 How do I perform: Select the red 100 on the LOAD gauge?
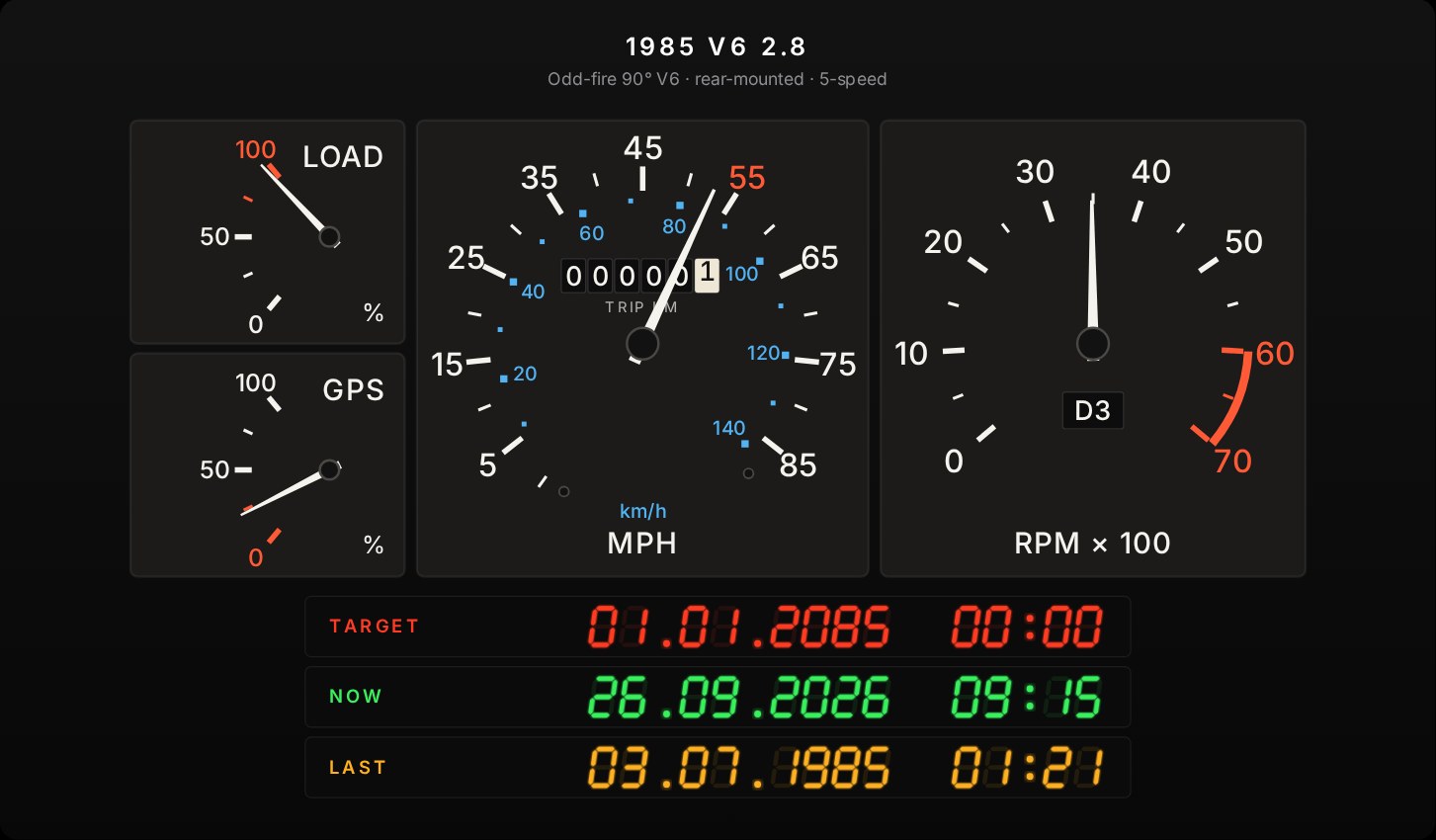point(255,150)
